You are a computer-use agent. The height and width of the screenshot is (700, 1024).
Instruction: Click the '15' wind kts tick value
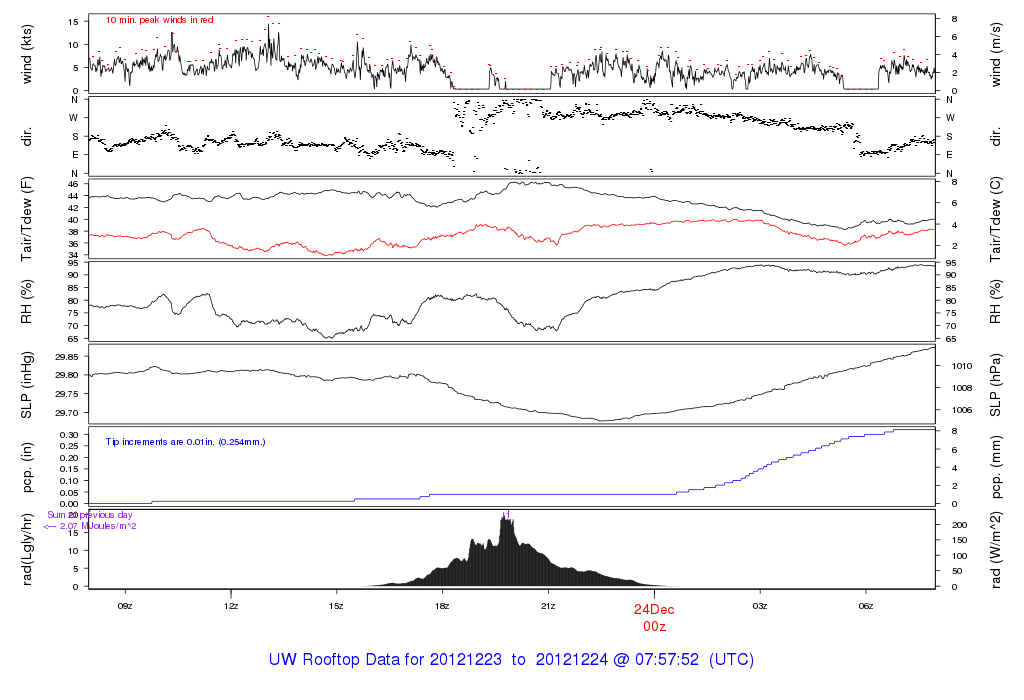[x=73, y=22]
